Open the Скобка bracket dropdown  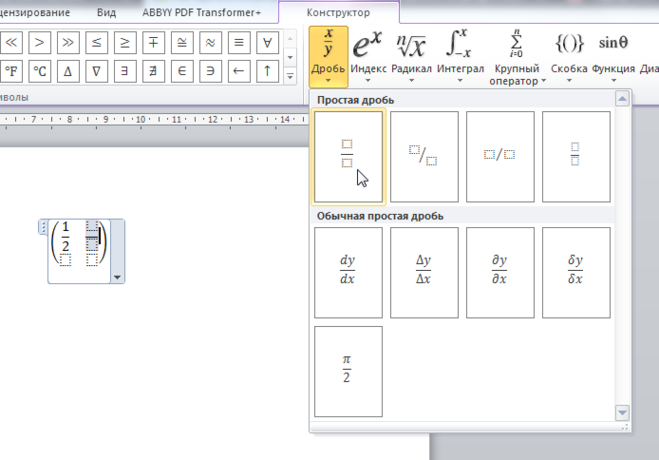pyautogui.click(x=569, y=57)
